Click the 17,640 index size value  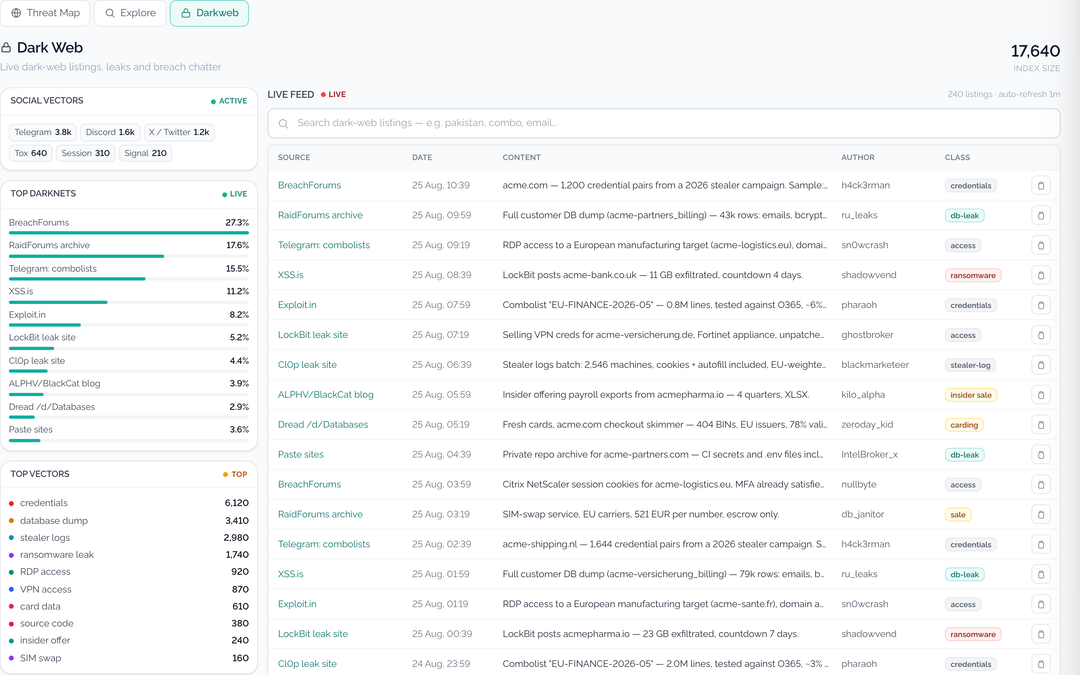pyautogui.click(x=1035, y=51)
